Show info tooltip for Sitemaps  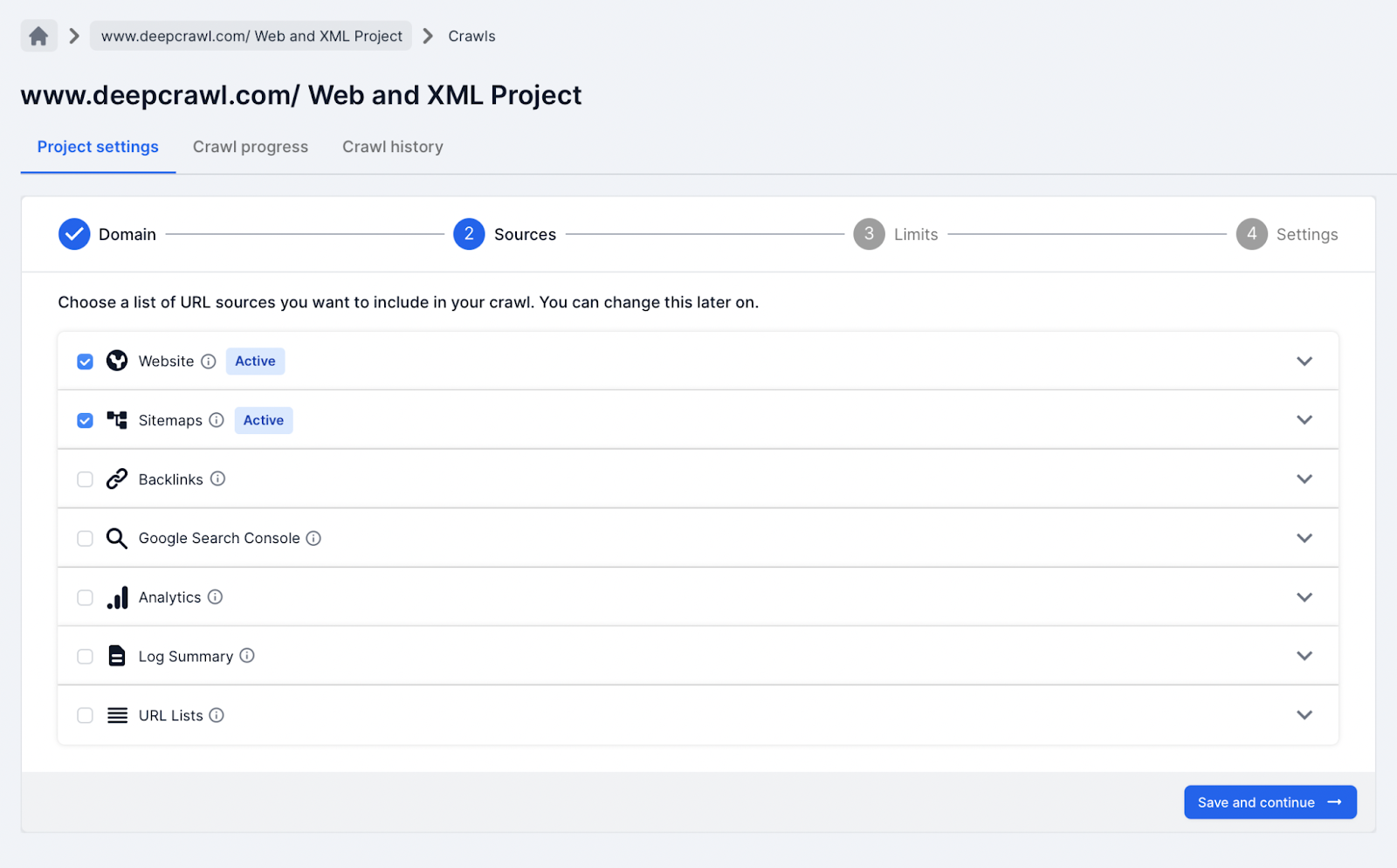217,420
